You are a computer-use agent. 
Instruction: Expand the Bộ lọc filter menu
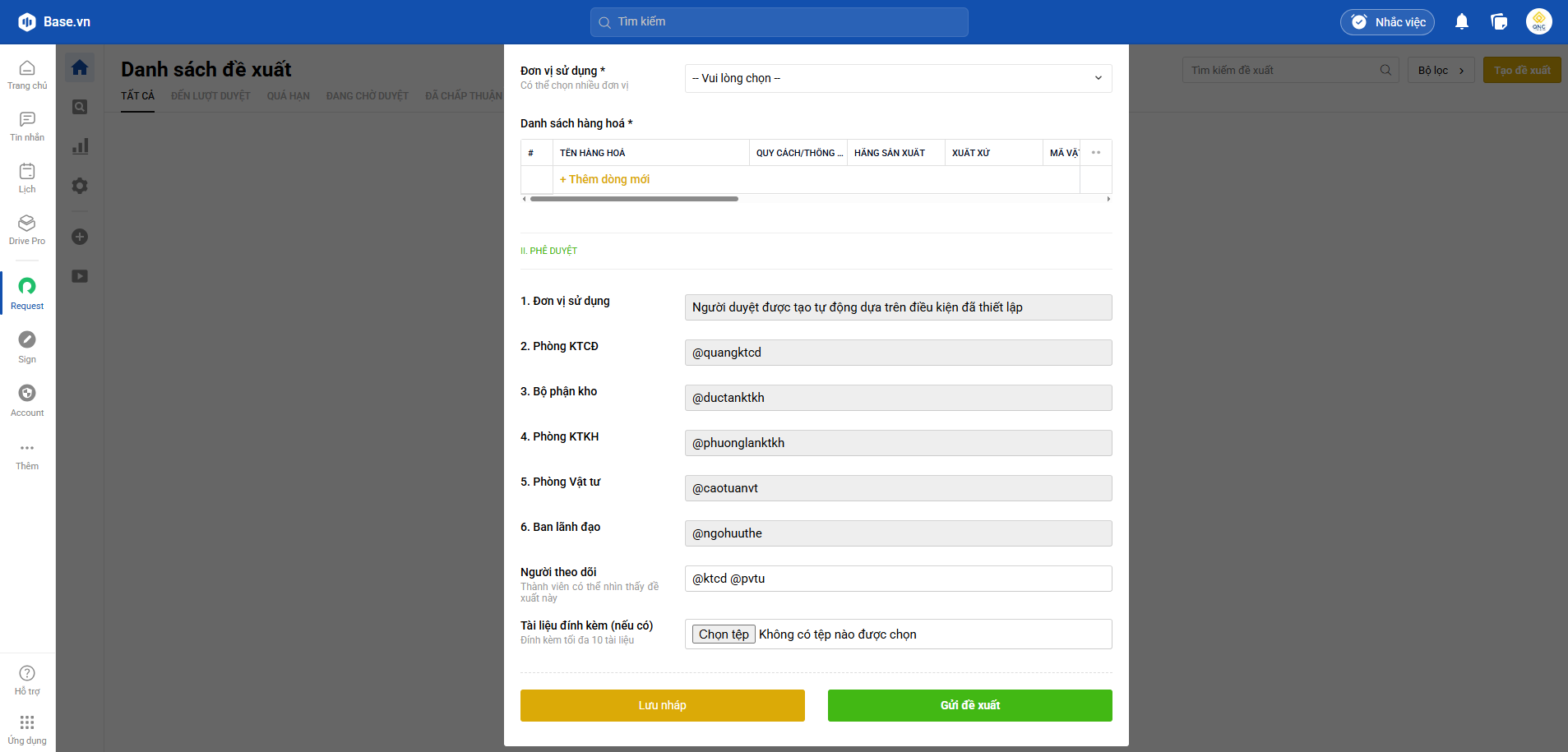[1441, 71]
